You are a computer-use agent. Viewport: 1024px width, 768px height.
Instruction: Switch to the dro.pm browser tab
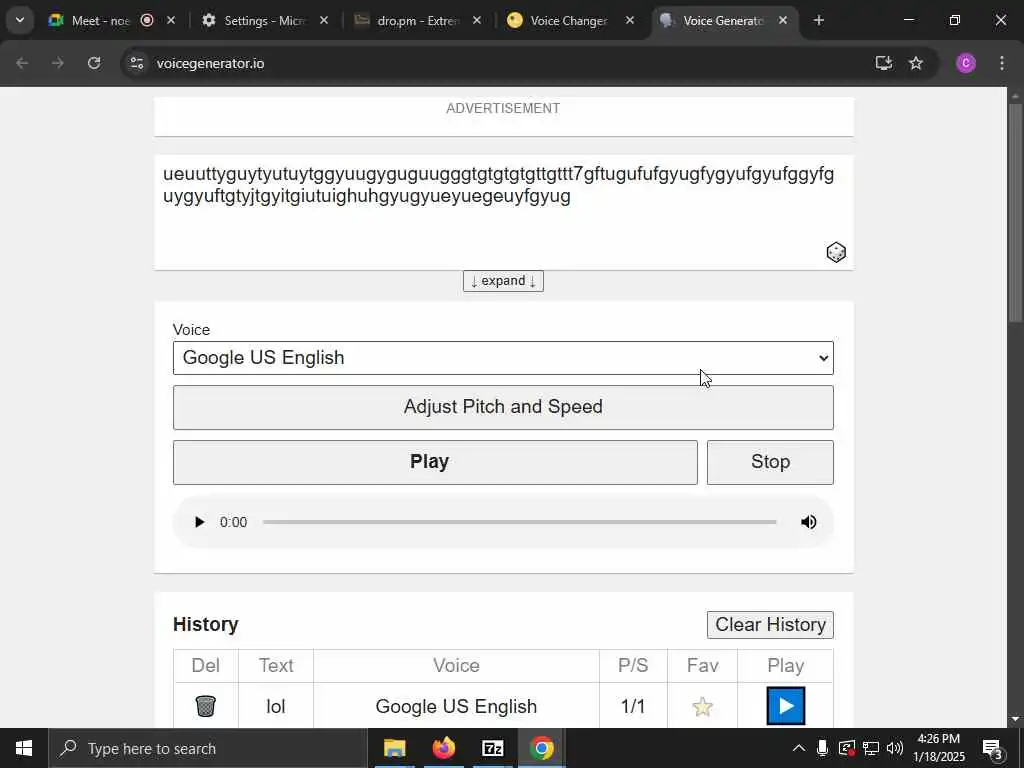[419, 21]
